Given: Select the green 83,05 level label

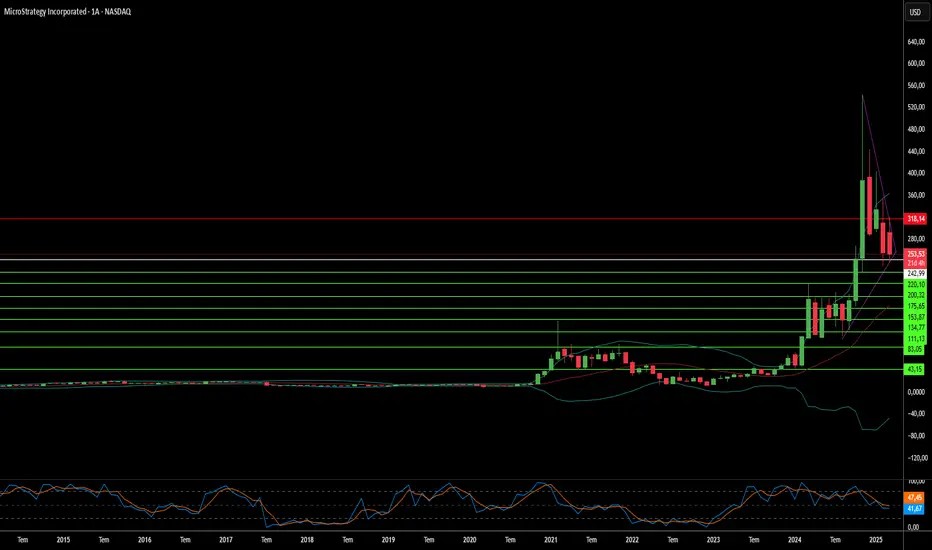Looking at the screenshot, I should tap(915, 349).
